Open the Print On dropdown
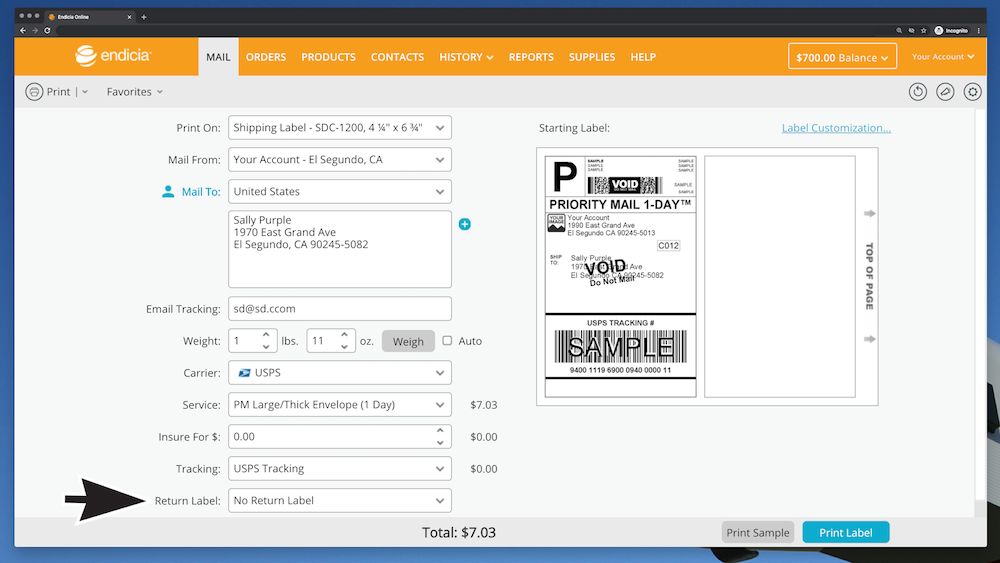The height and width of the screenshot is (563, 1000). coord(340,128)
